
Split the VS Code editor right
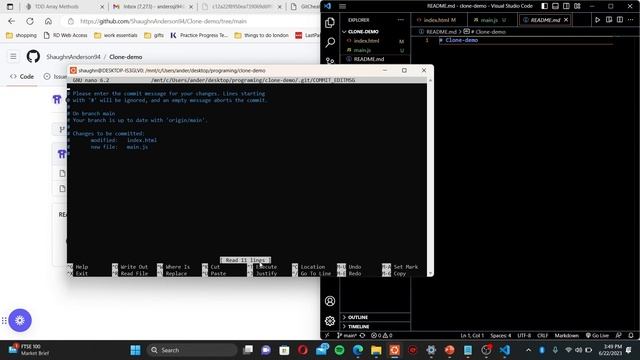point(620,20)
